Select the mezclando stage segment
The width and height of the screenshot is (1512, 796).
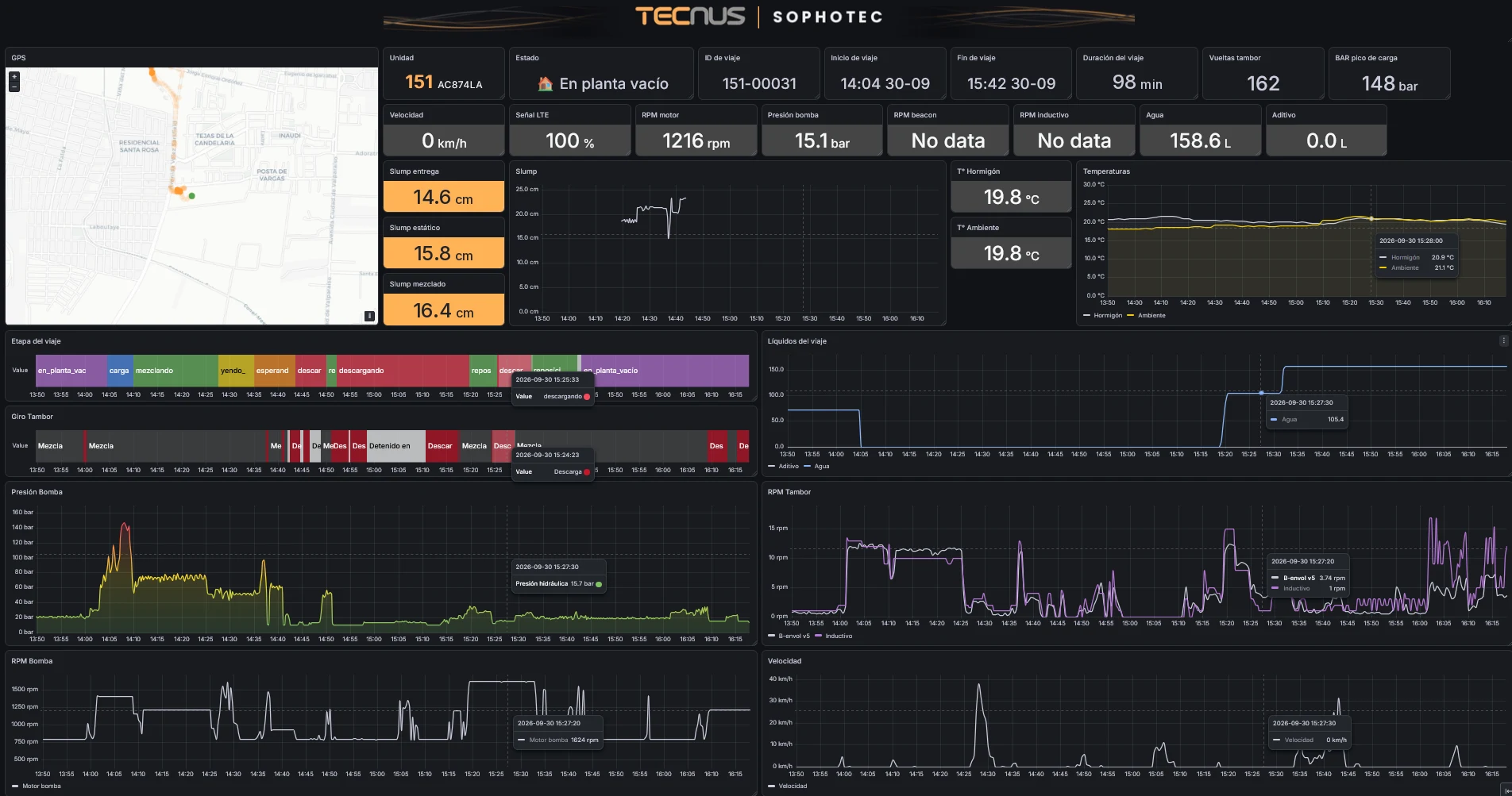175,371
